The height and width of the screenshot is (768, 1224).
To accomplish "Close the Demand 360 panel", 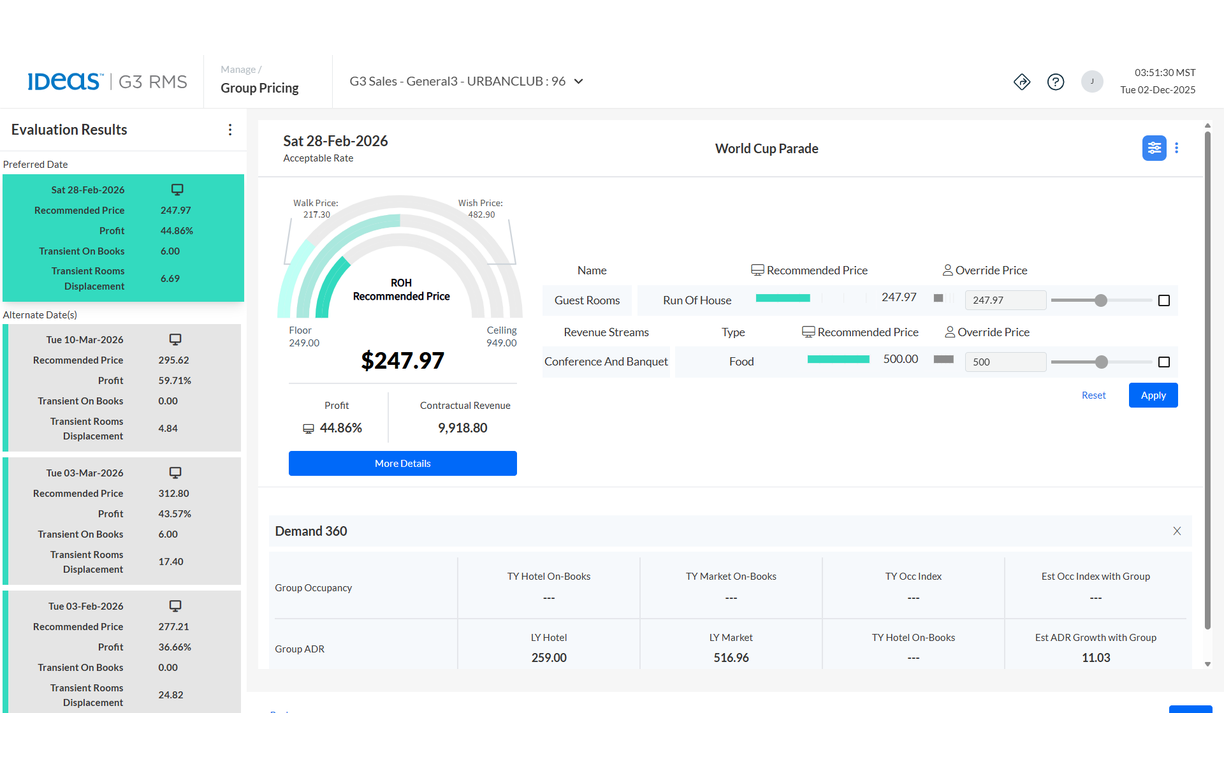I will point(1177,531).
